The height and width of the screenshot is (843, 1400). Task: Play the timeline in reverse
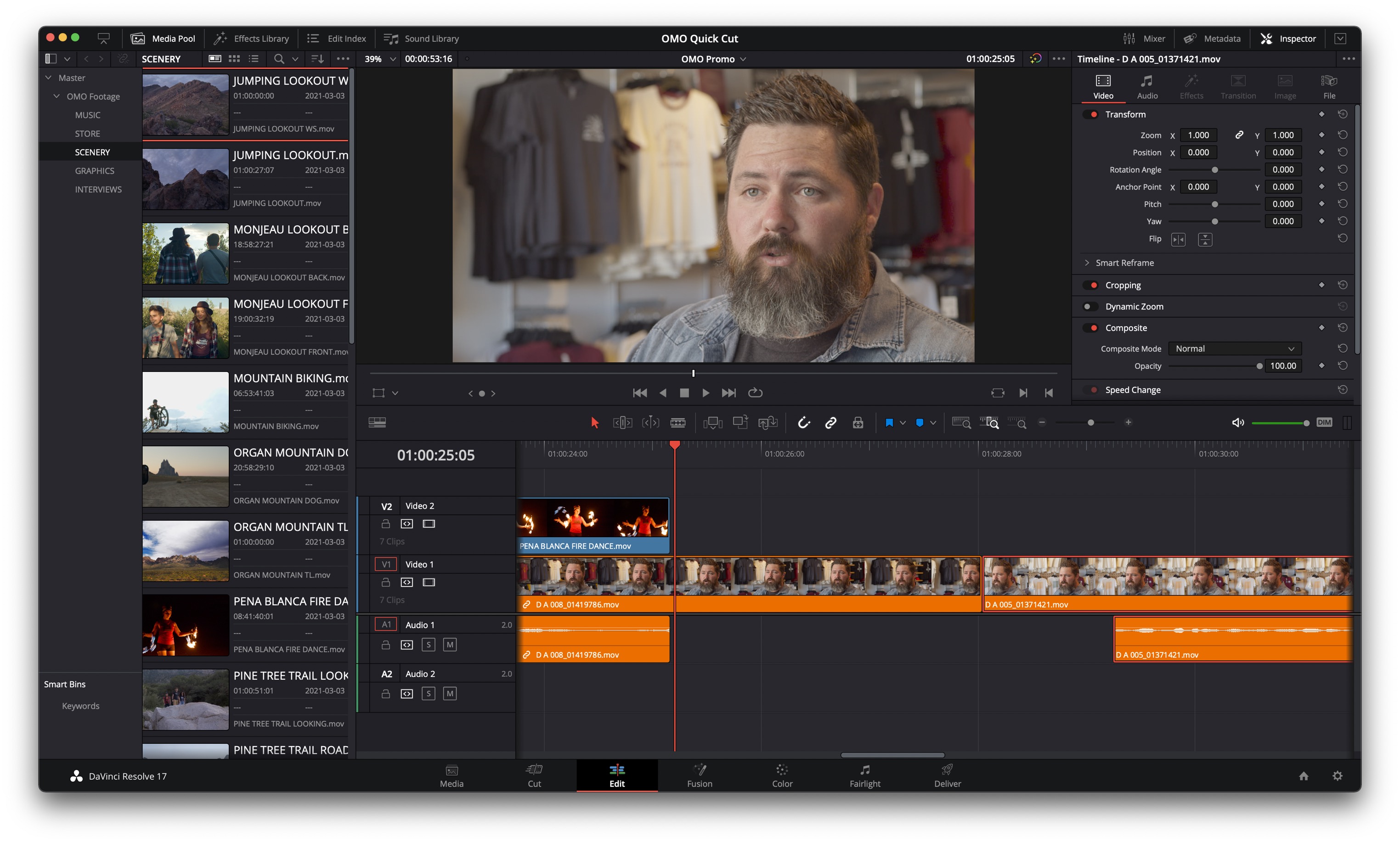point(662,393)
